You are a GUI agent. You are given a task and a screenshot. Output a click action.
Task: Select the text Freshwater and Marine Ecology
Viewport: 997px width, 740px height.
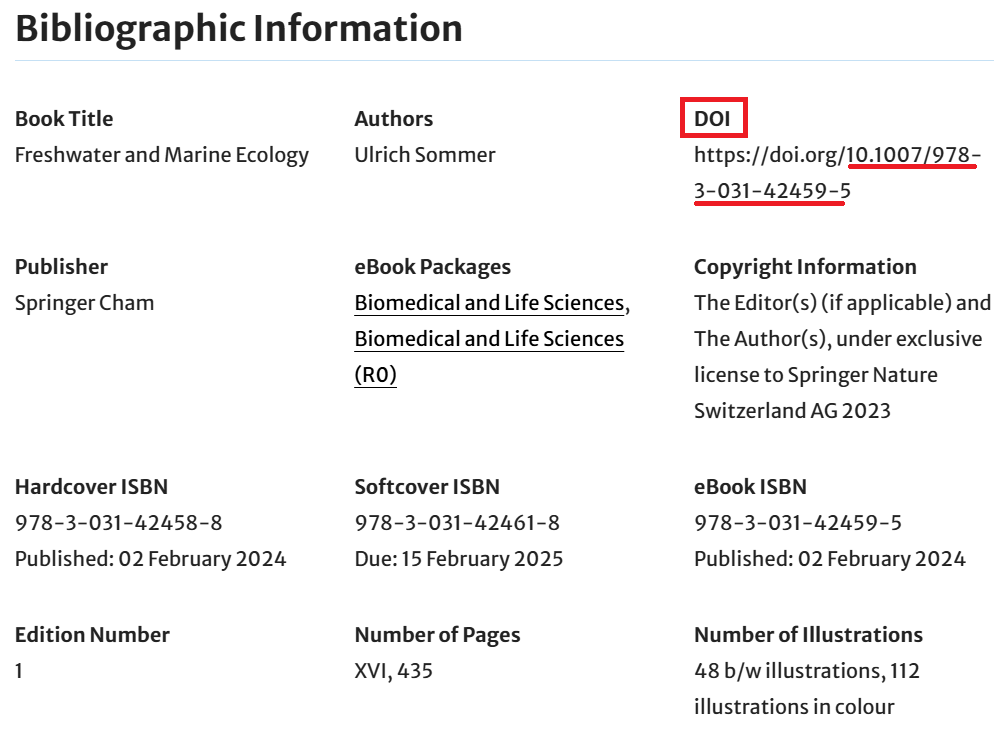pyautogui.click(x=162, y=155)
